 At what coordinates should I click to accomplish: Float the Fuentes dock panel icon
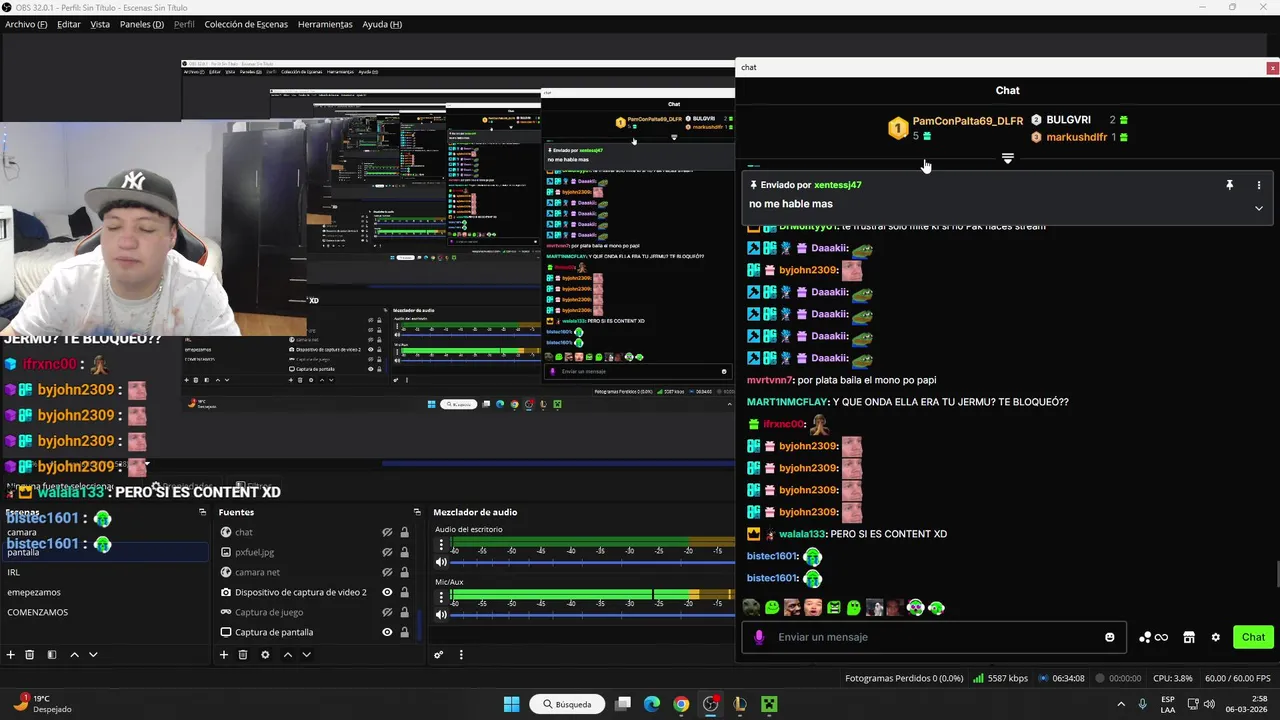(417, 512)
